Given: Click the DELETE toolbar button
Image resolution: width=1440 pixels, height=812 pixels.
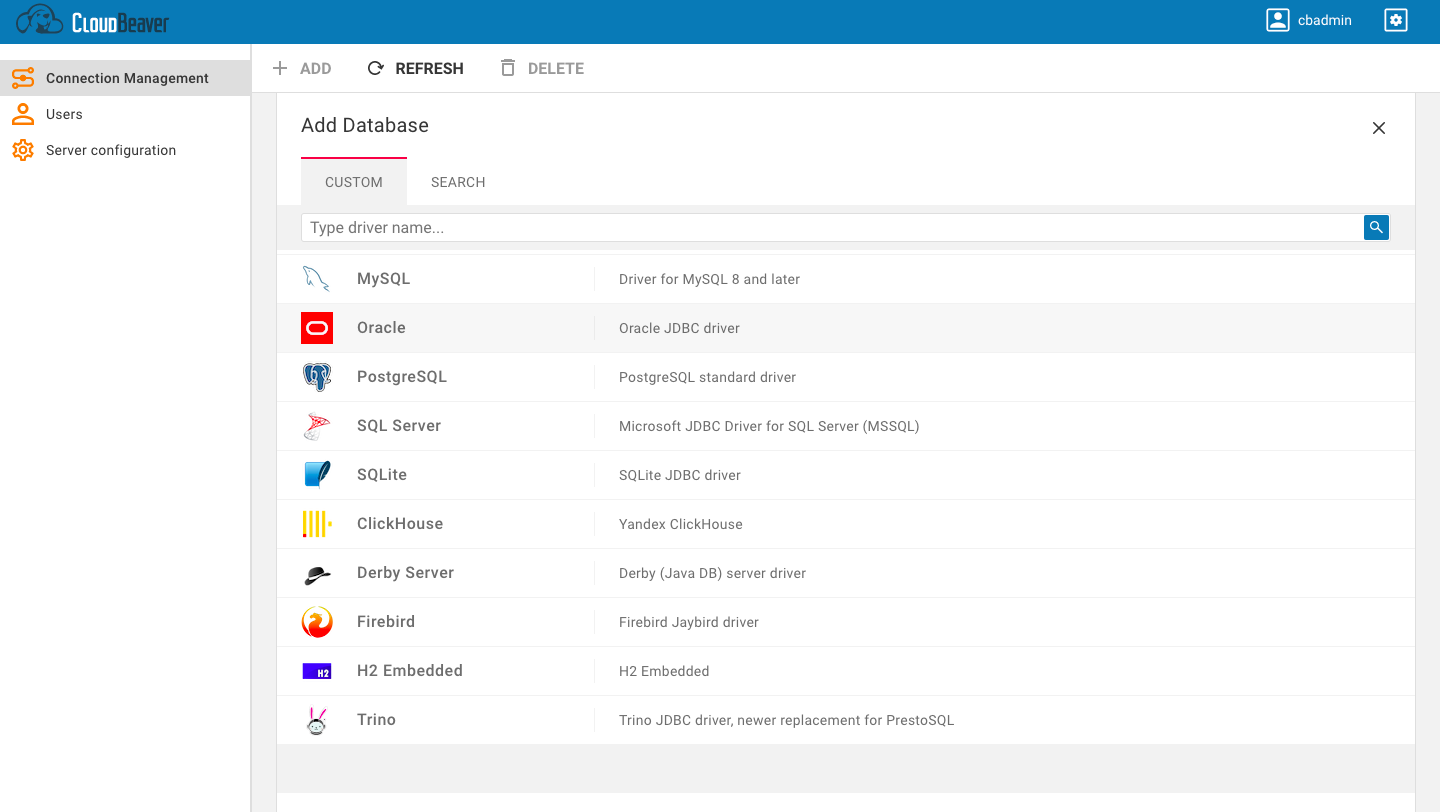Looking at the screenshot, I should (541, 68).
